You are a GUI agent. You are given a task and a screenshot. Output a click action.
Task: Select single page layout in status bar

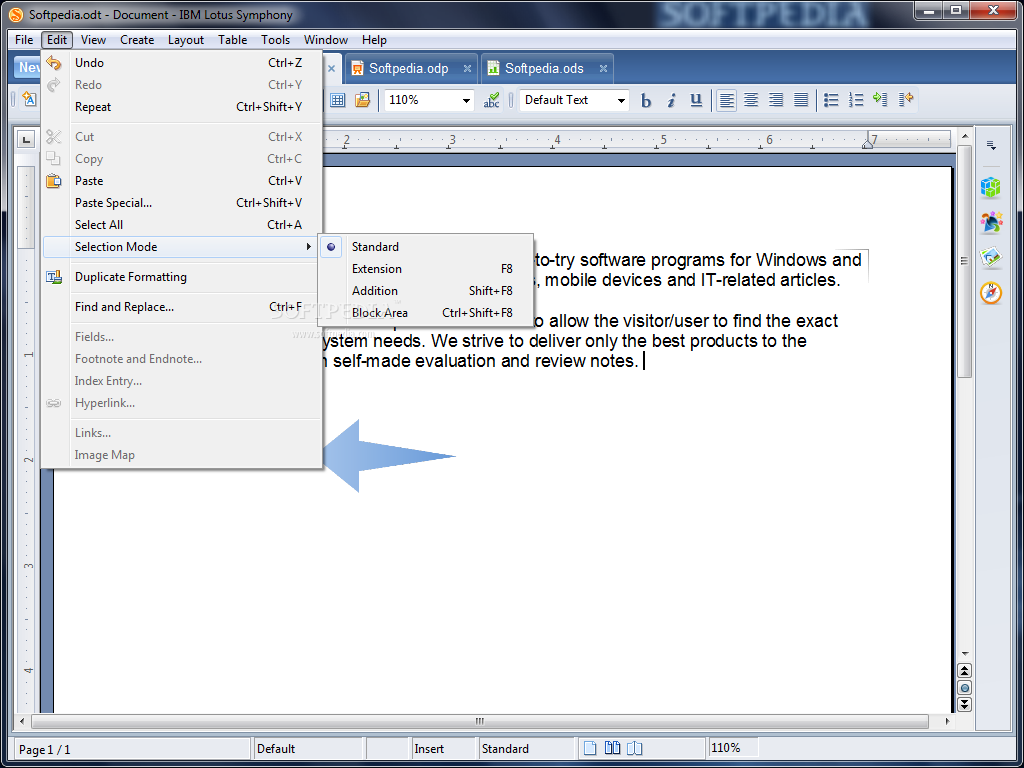(590, 748)
